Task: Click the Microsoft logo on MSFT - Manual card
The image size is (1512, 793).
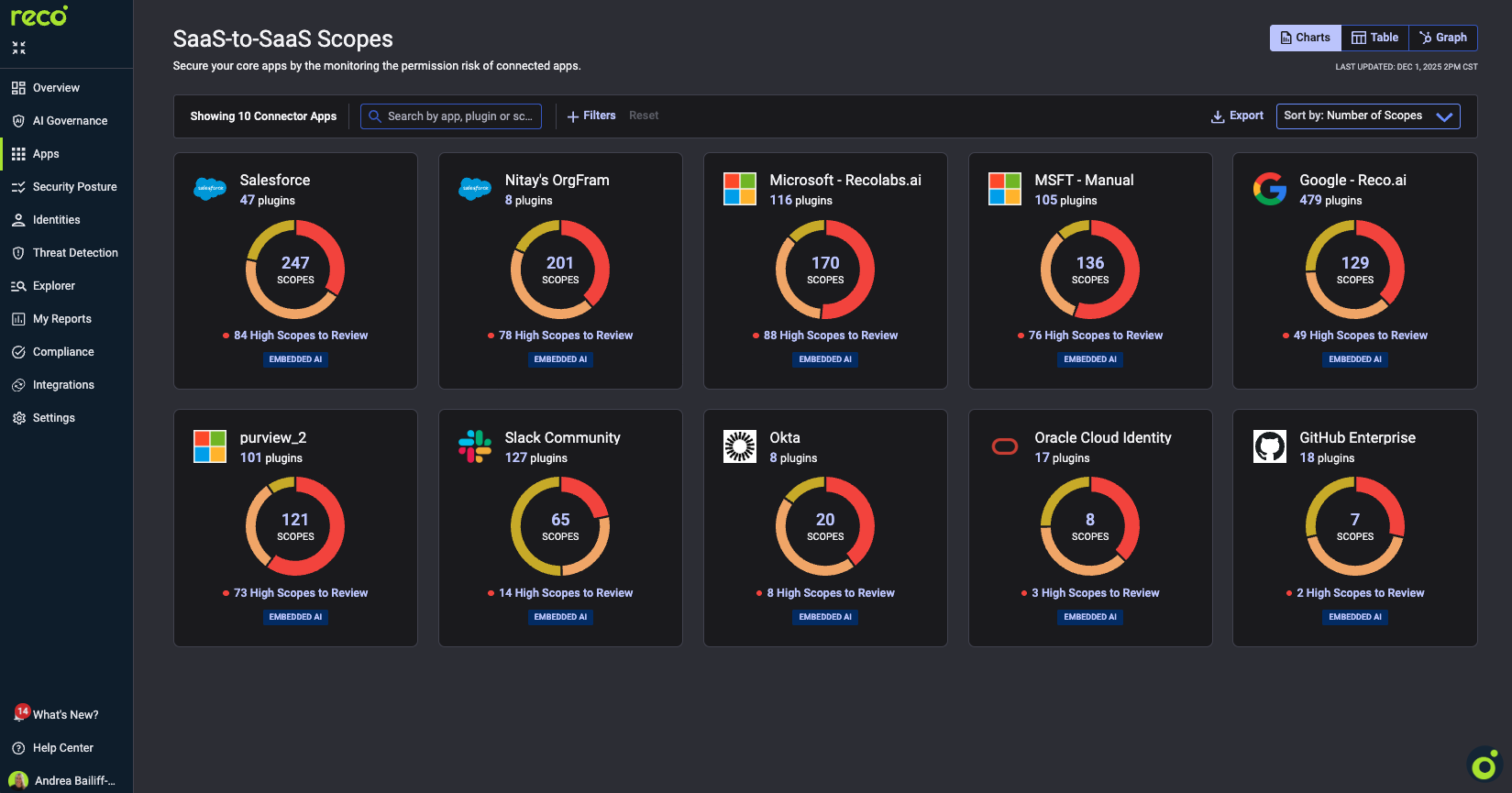Action: pyautogui.click(x=1005, y=189)
